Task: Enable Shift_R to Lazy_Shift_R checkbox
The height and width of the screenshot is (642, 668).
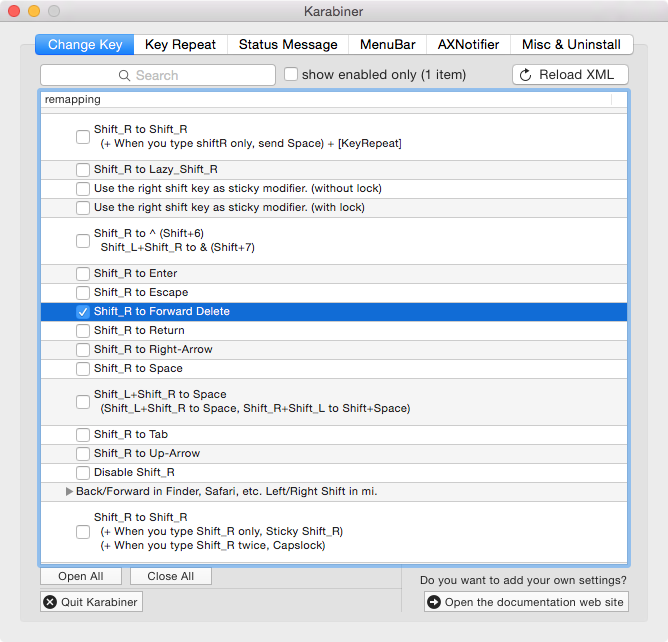Action: (x=83, y=170)
